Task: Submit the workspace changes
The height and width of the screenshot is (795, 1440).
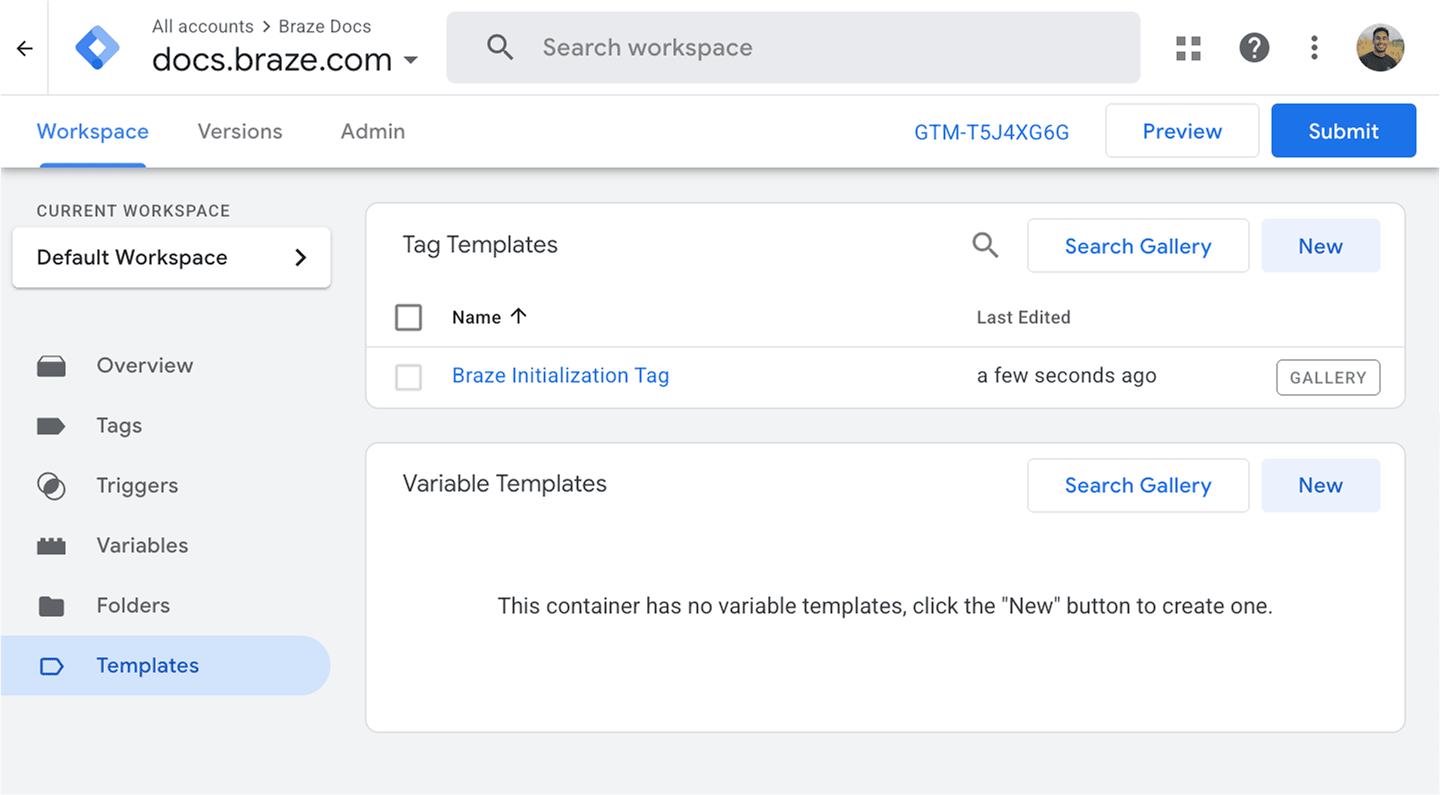Action: coord(1343,130)
